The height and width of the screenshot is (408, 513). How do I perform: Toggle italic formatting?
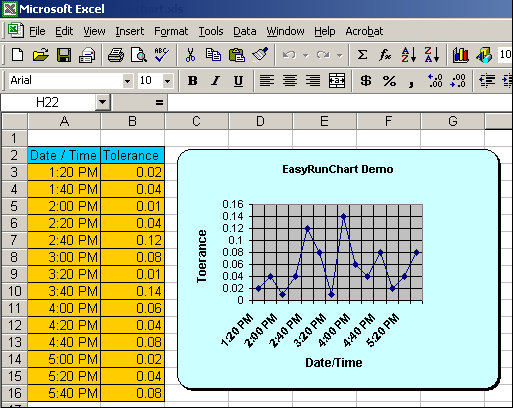(x=215, y=81)
